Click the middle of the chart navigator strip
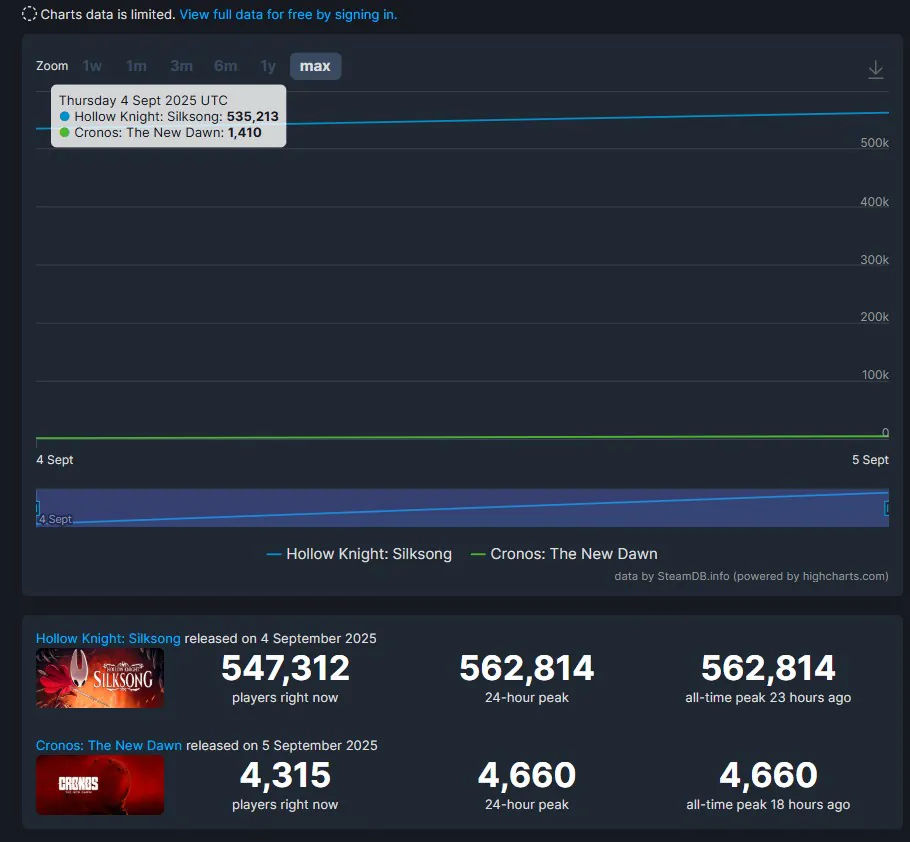The height and width of the screenshot is (842, 910). coord(462,508)
